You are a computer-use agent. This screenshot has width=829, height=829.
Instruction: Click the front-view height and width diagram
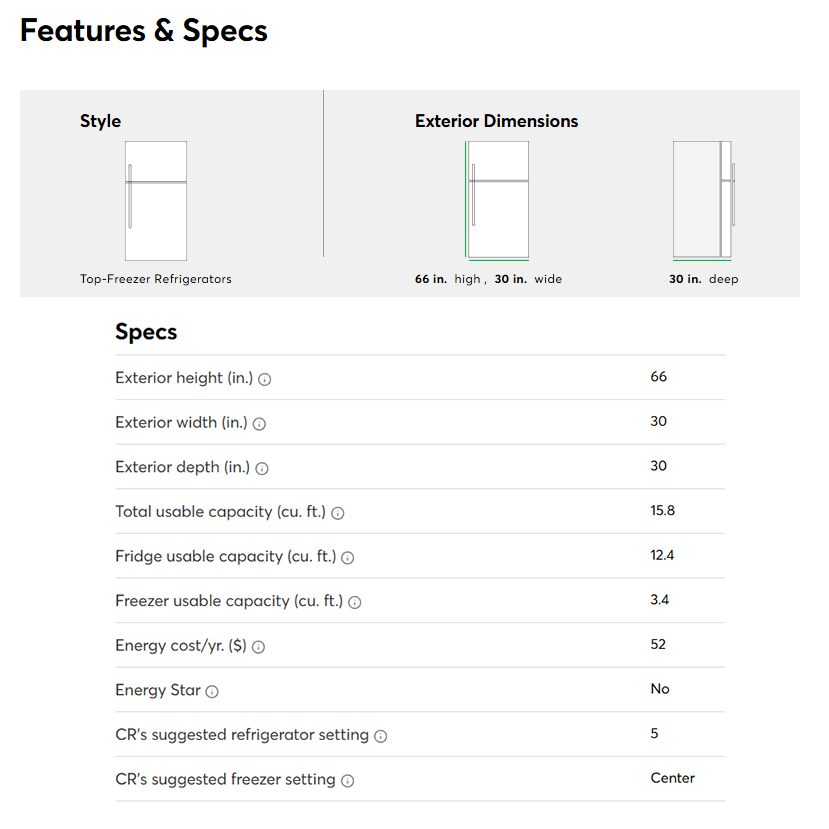pos(497,201)
